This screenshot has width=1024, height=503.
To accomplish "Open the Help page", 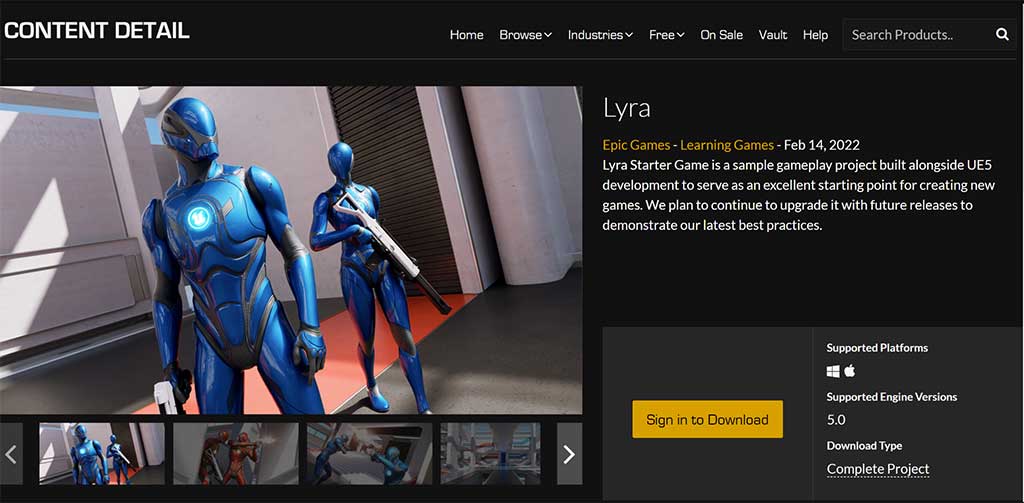I will pos(815,35).
